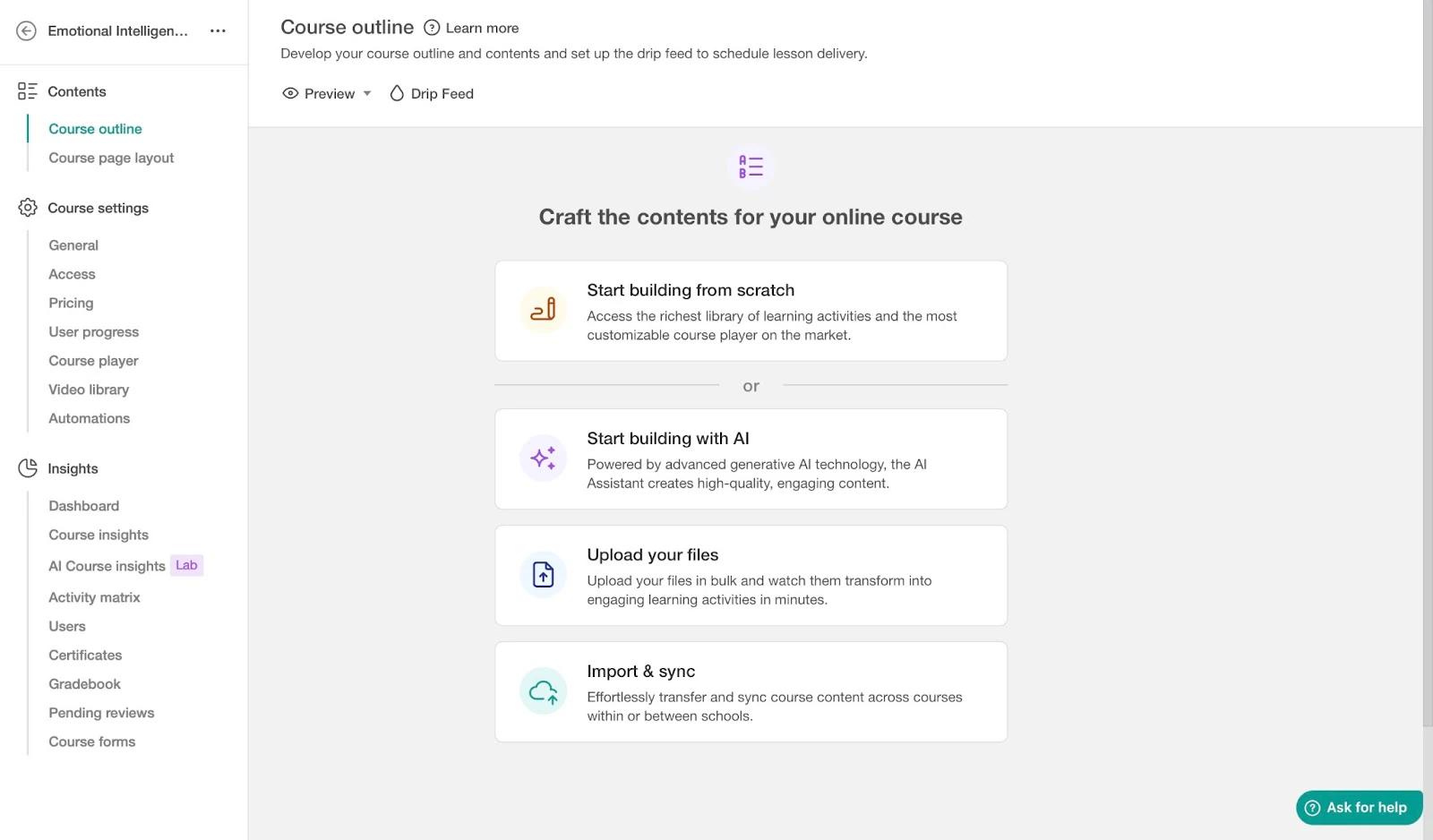Screen dimensions: 1433x840
Task: Open Pricing settings
Action: pos(71,303)
